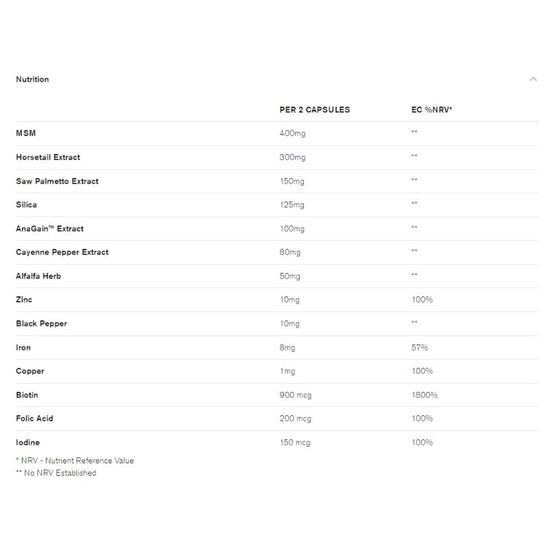Click the MSM row label

pos(26,133)
